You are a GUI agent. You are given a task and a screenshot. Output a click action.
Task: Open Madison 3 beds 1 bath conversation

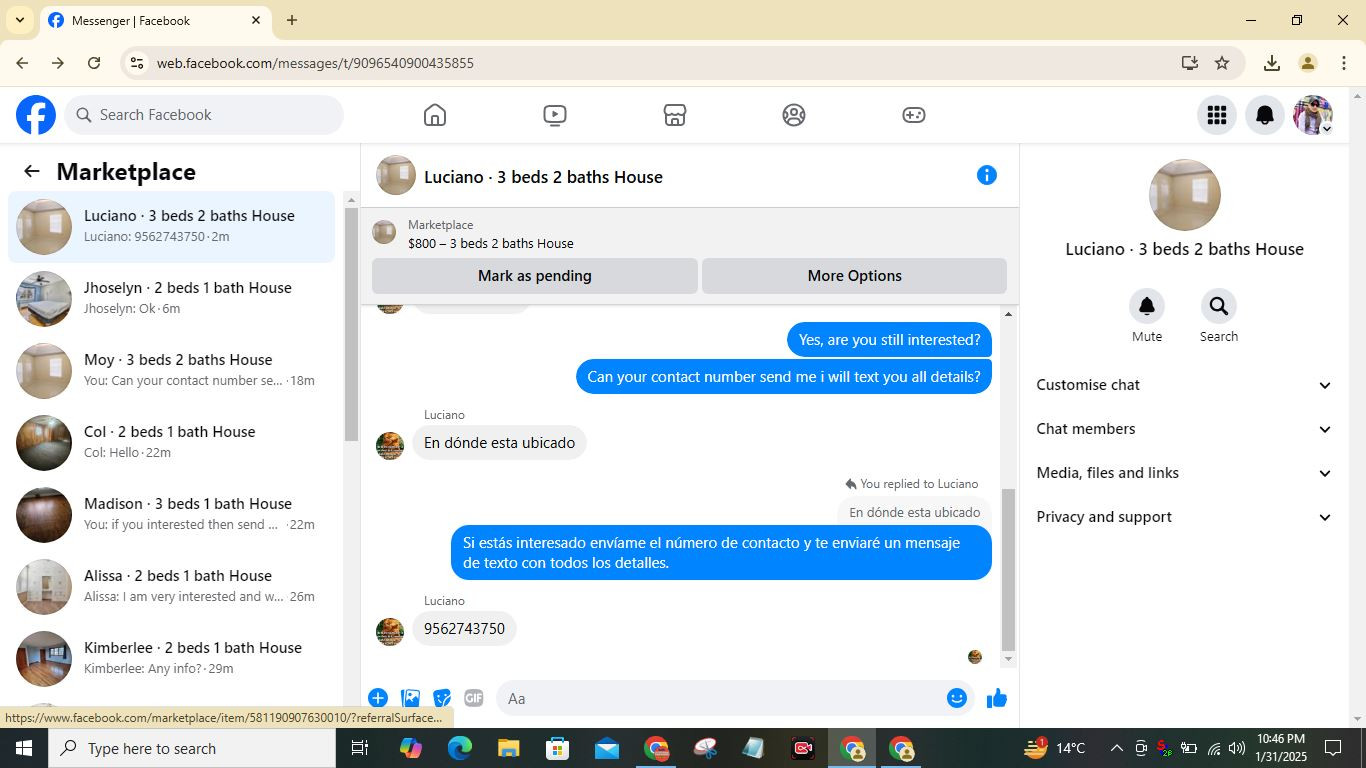[172, 515]
